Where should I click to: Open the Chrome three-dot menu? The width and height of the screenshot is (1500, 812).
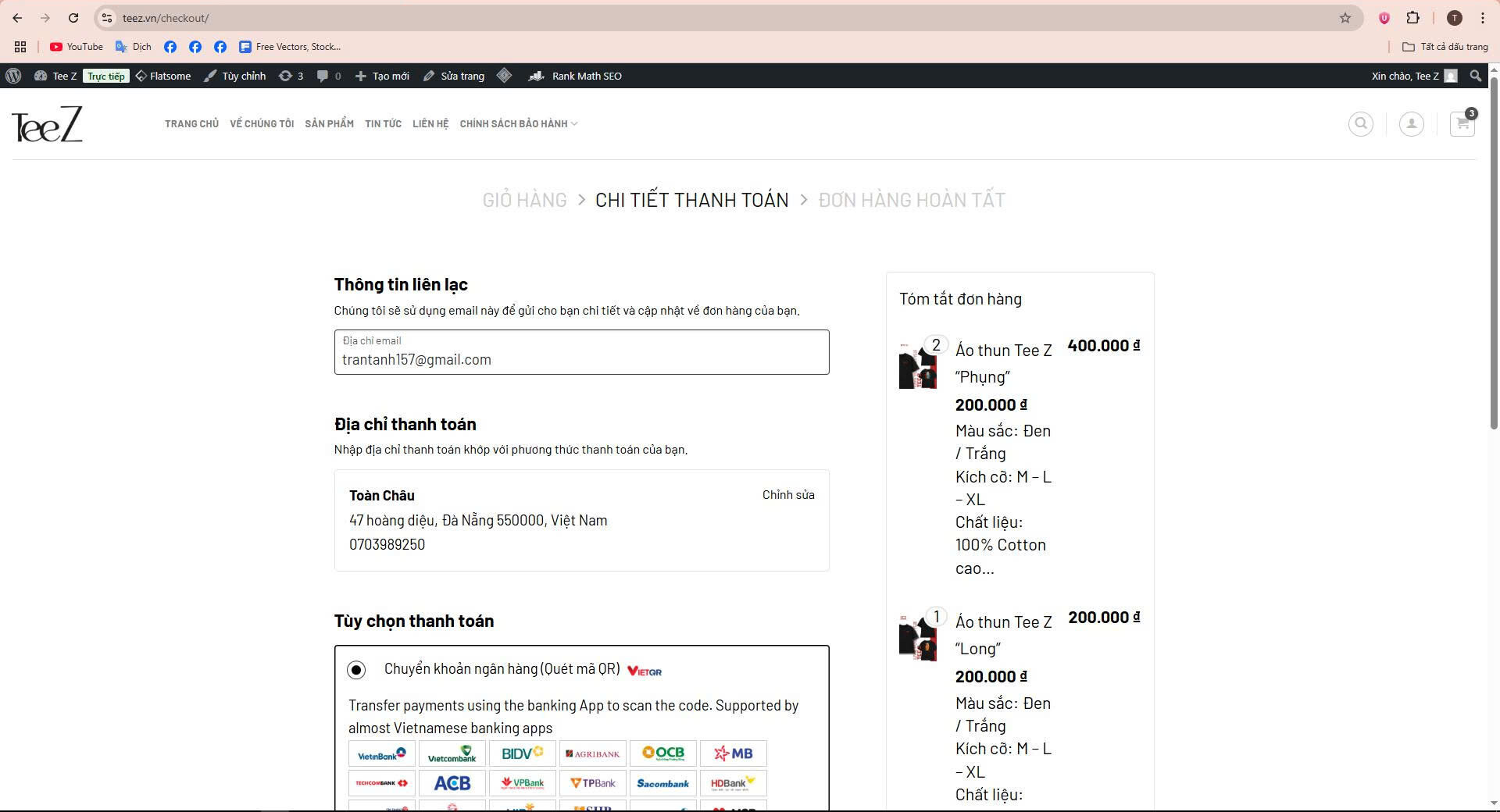tap(1483, 18)
